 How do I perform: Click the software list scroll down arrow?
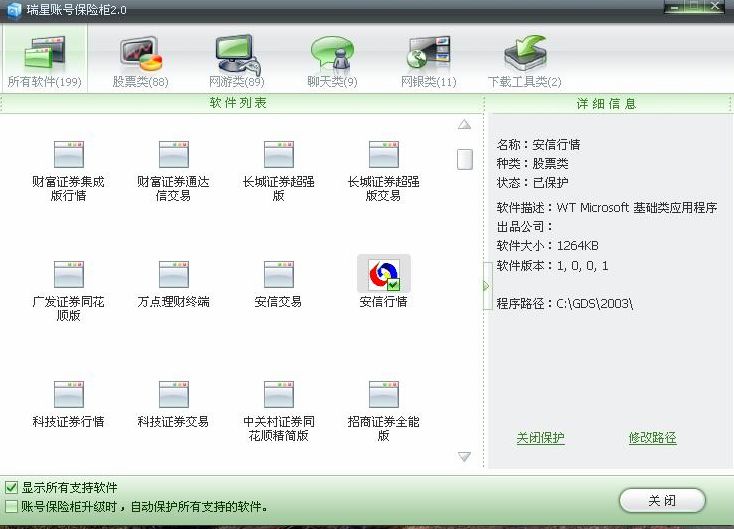point(464,456)
